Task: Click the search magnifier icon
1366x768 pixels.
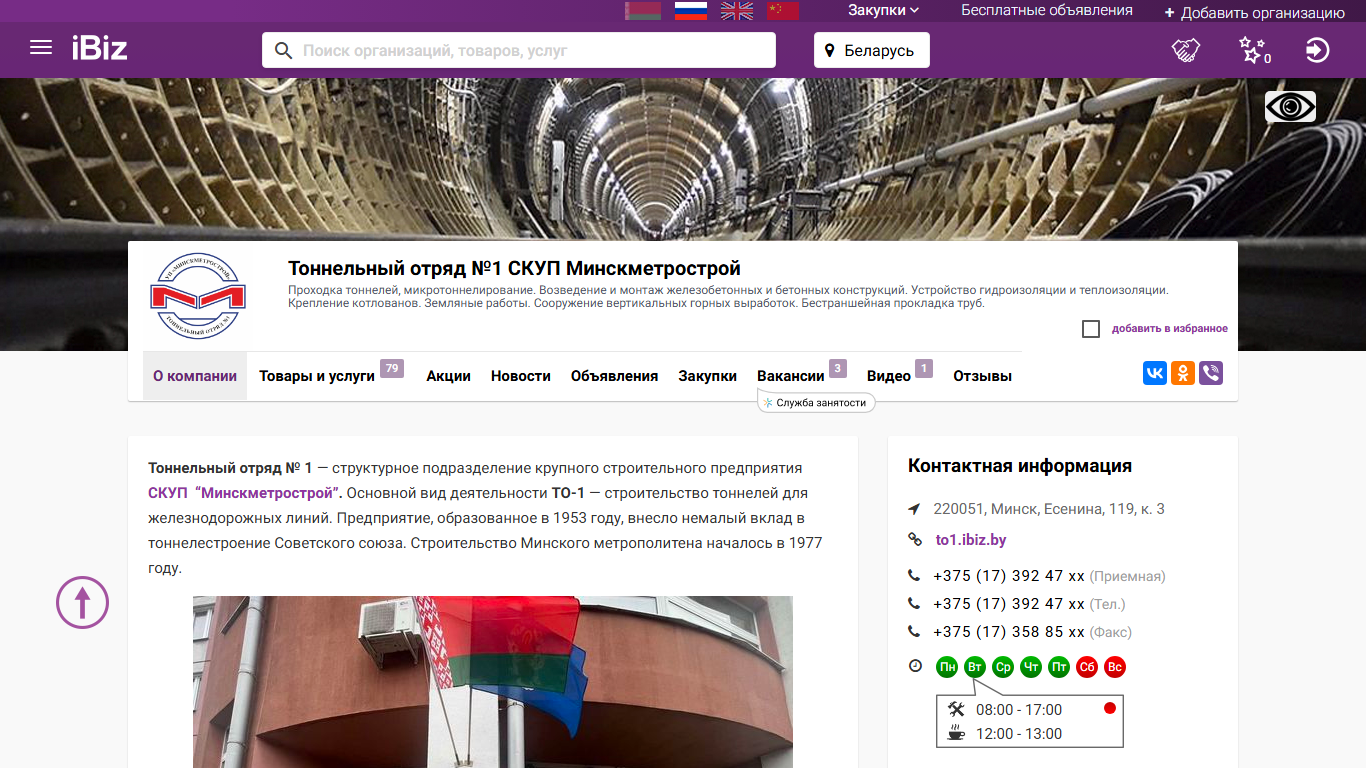Action: 283,51
